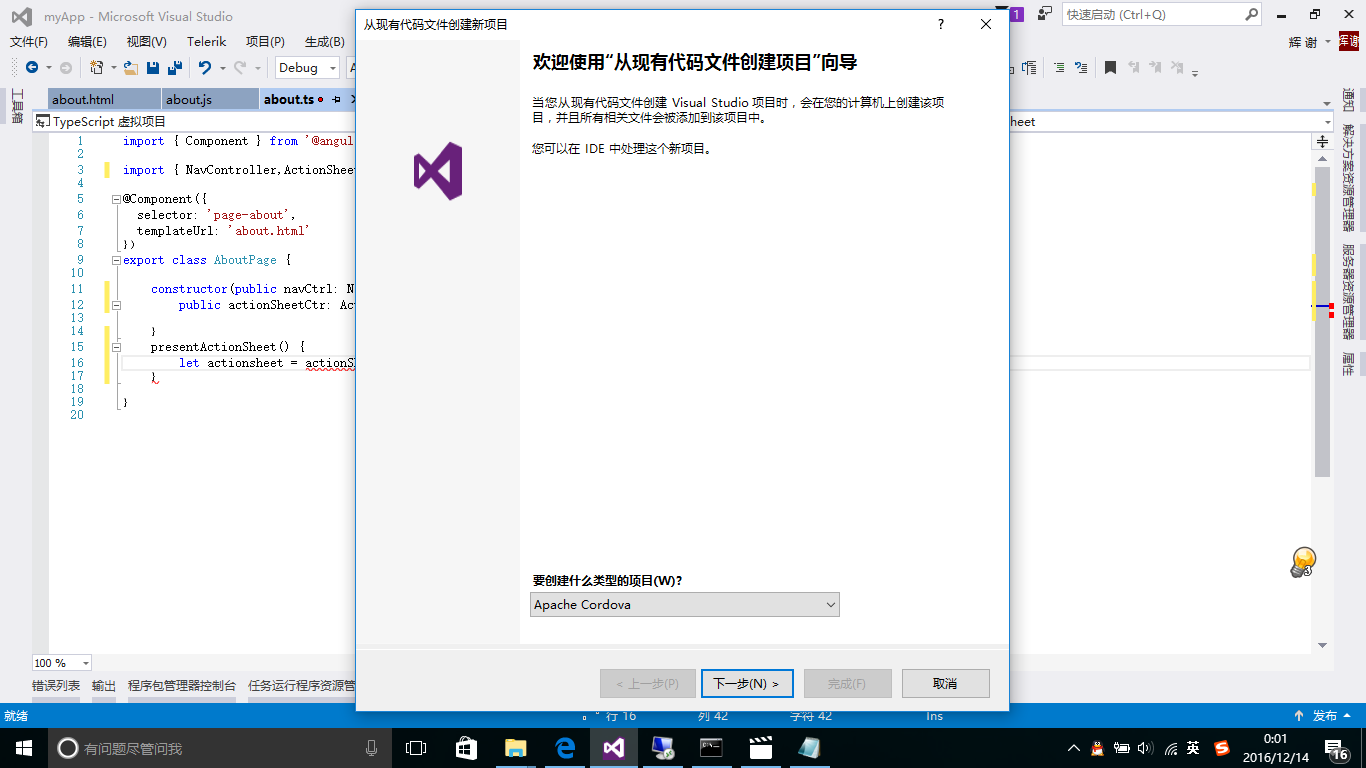The image size is (1366, 768).
Task: Click the open file folder icon
Action: tap(130, 68)
